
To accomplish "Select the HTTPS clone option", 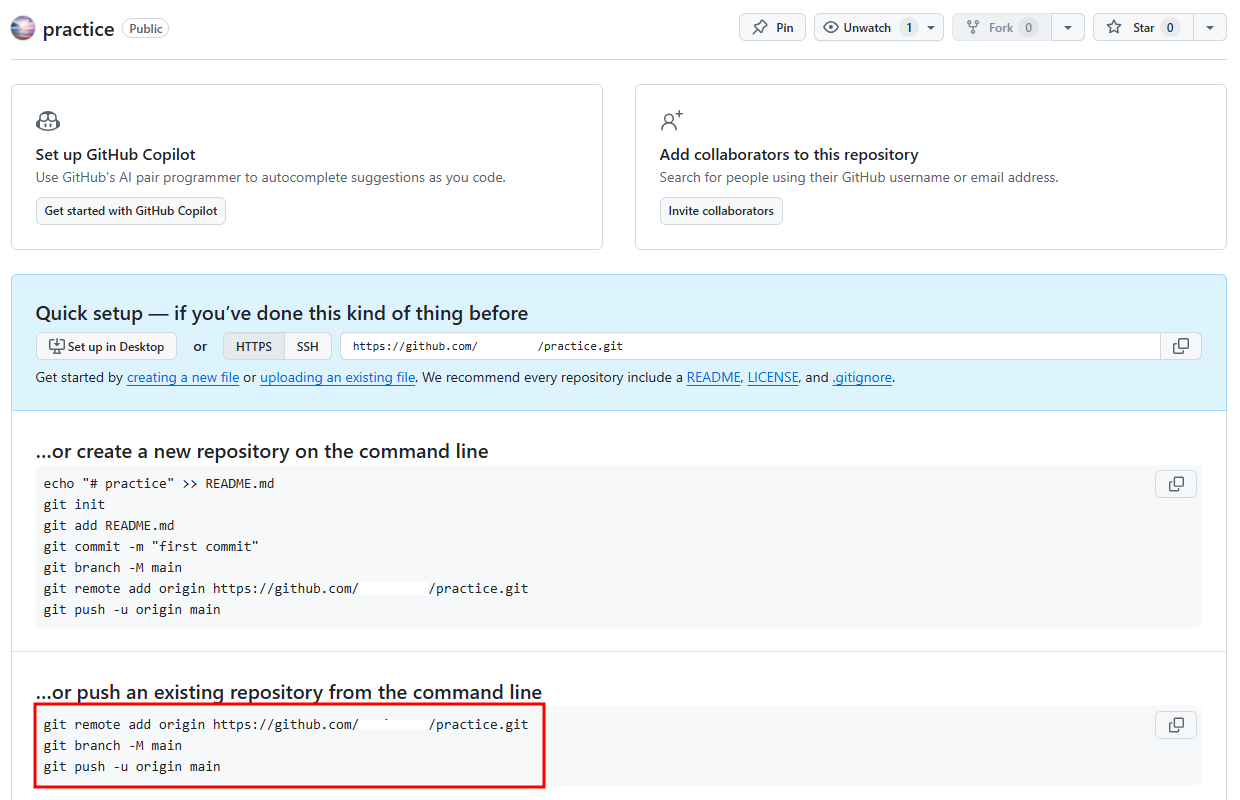I will click(x=254, y=346).
